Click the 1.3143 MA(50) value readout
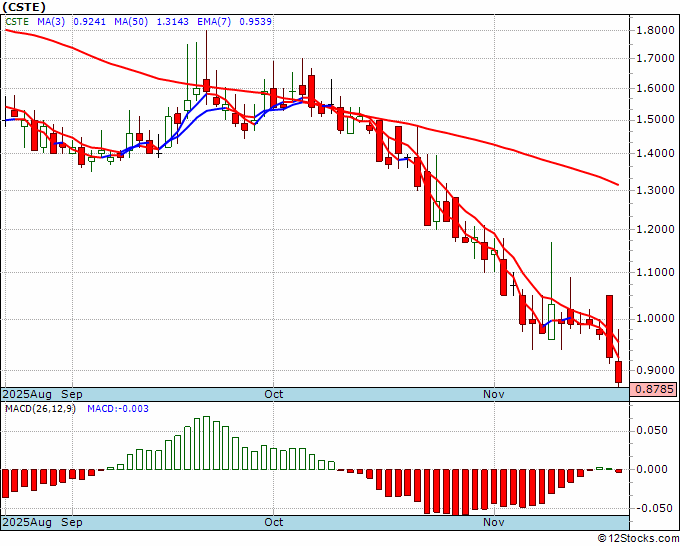 172,21
